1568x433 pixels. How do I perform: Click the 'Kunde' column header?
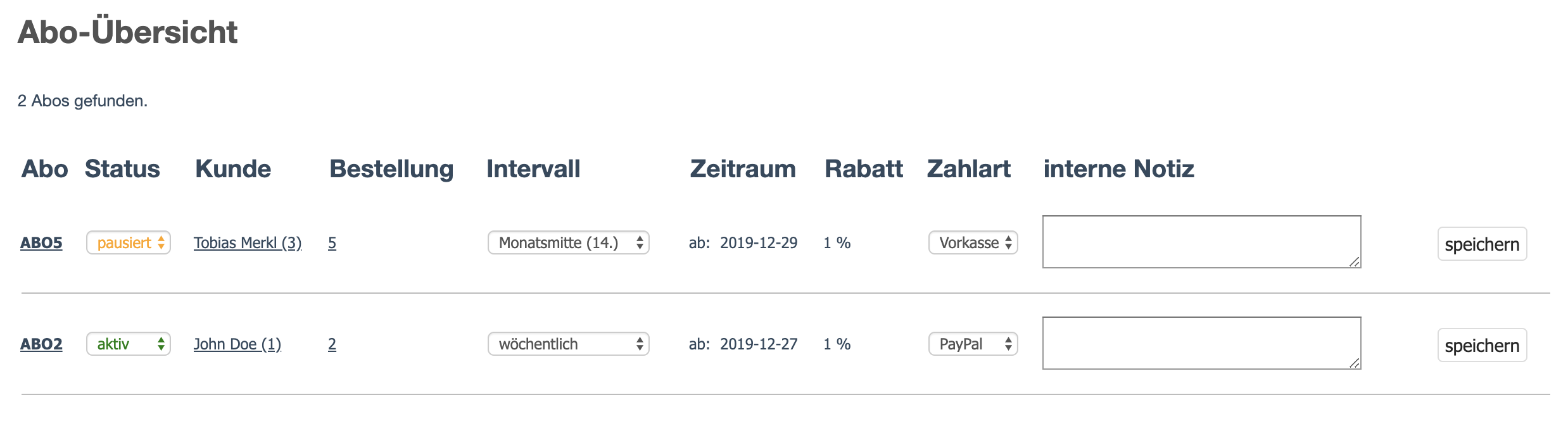233,169
